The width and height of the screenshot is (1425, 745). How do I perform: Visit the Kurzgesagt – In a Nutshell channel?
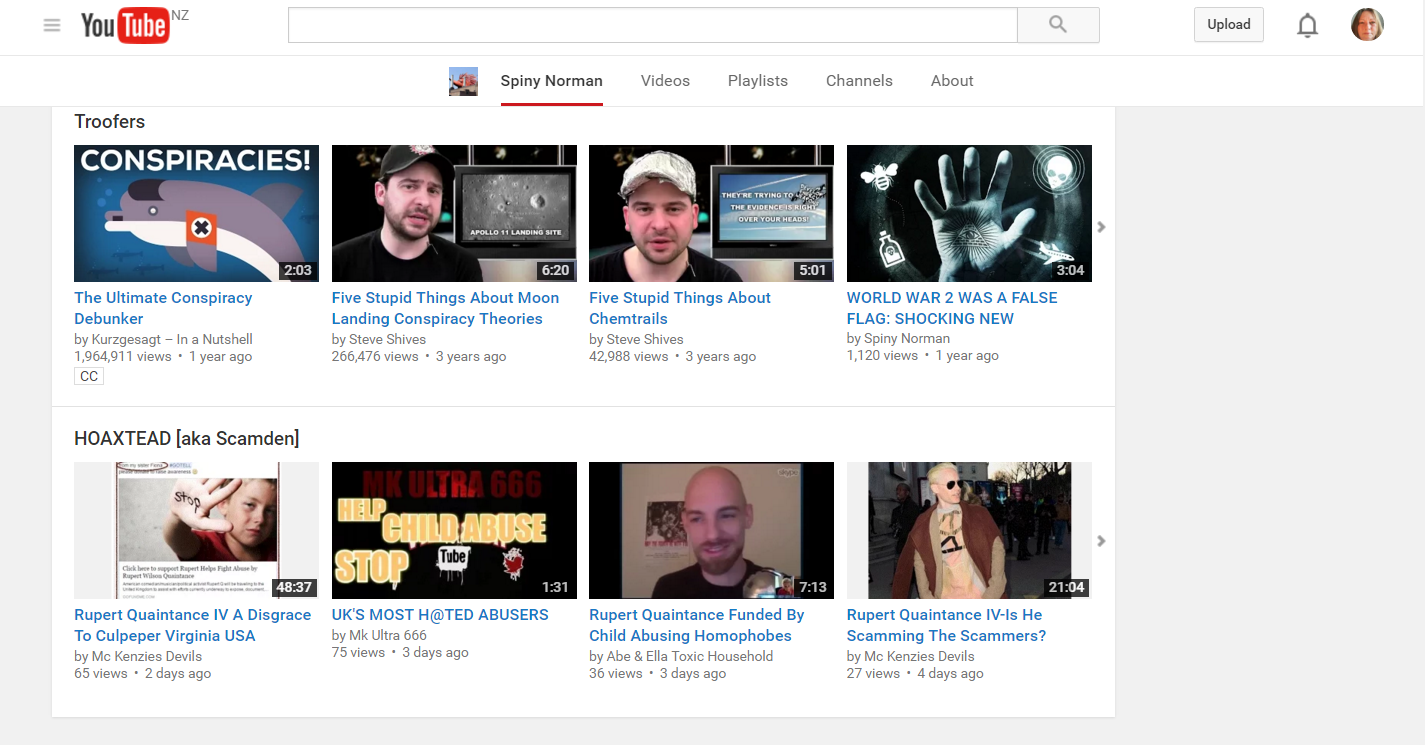(172, 339)
